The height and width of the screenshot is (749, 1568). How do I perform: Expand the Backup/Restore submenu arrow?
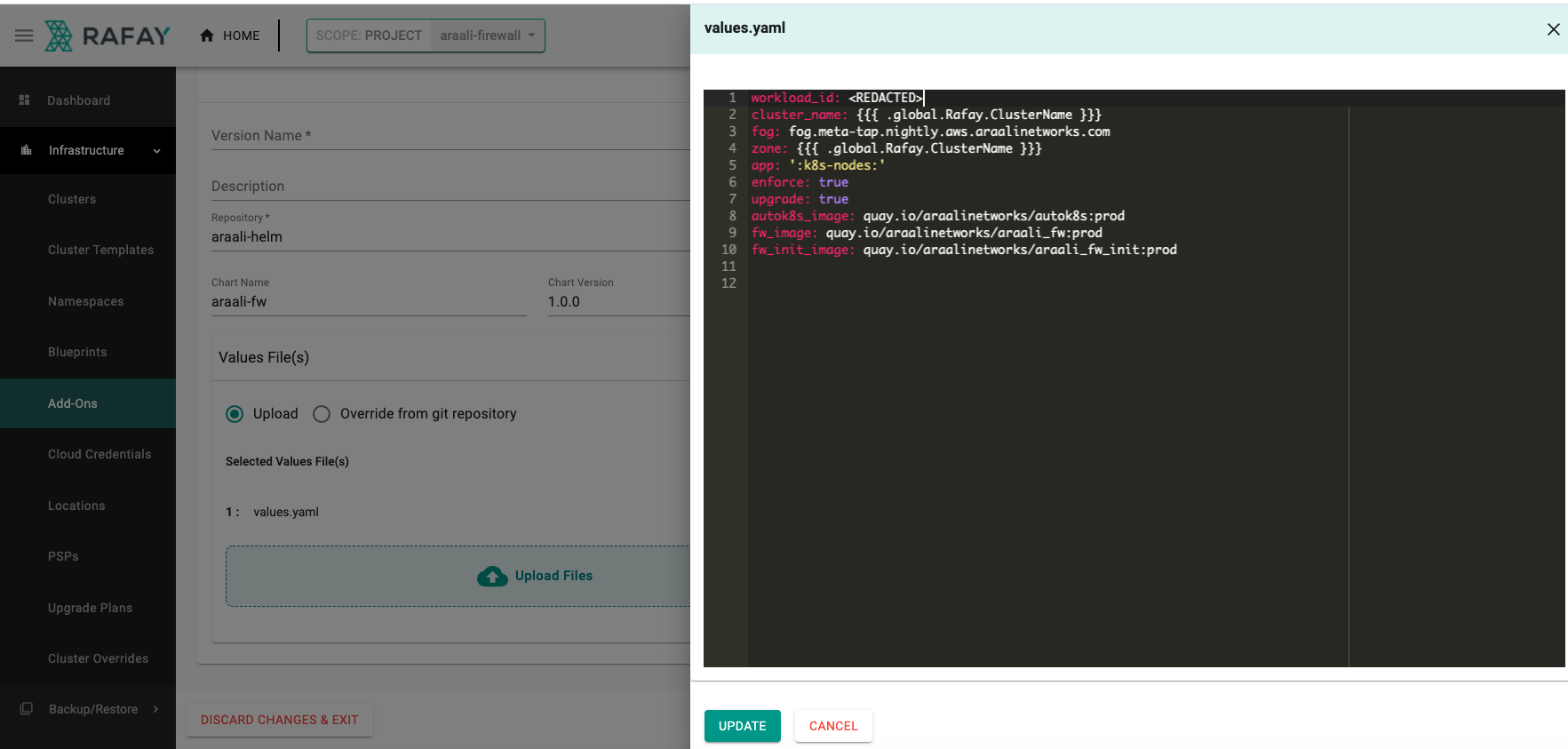[156, 709]
